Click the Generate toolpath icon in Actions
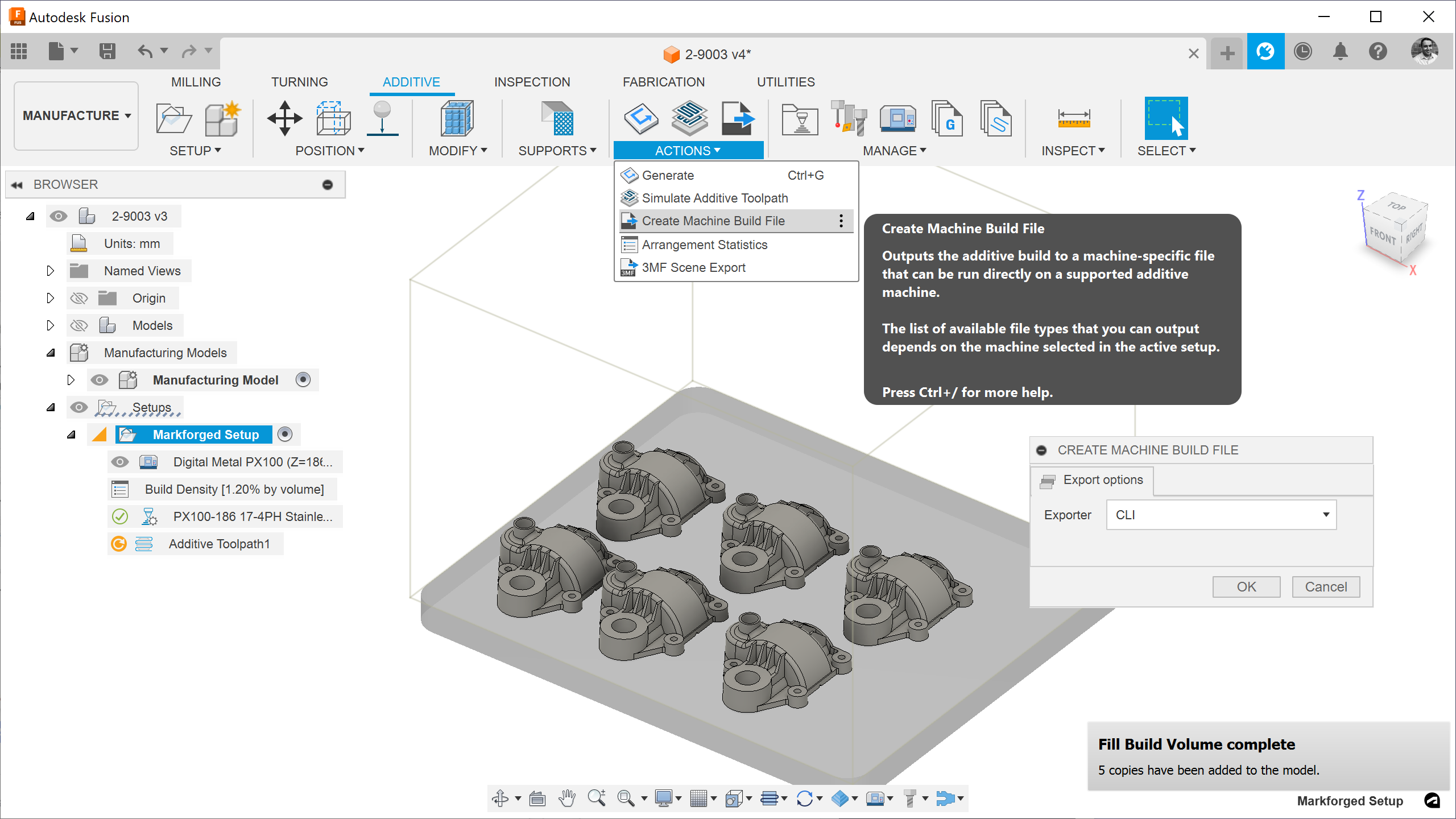The height and width of the screenshot is (819, 1456). (x=641, y=118)
